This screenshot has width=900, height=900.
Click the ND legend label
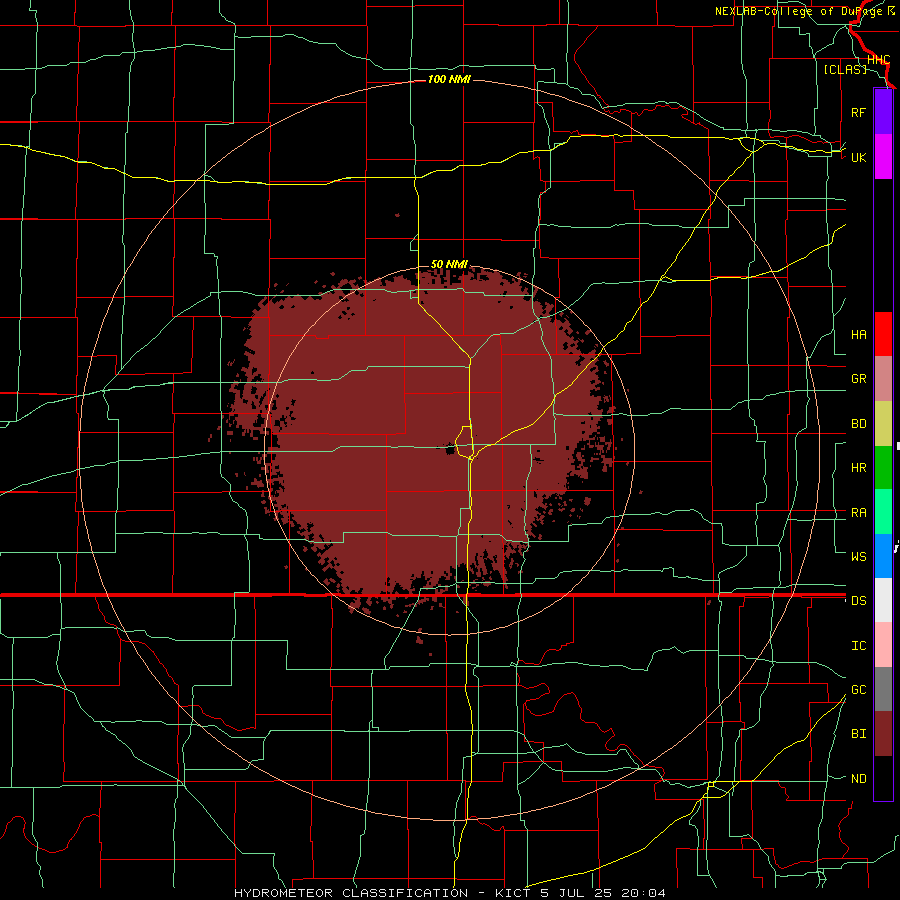858,779
